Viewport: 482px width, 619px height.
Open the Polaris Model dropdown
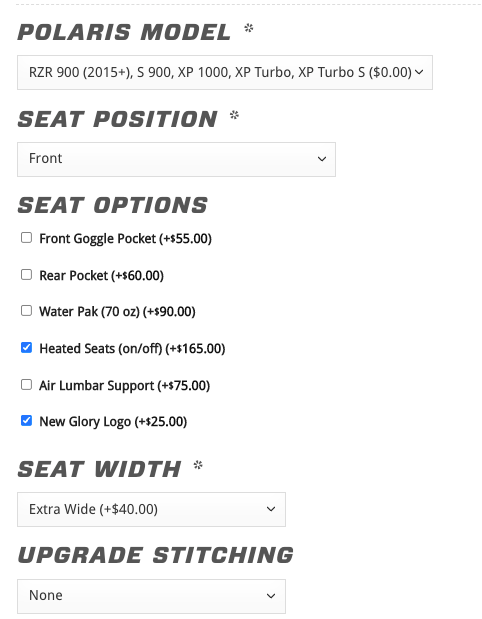225,73
